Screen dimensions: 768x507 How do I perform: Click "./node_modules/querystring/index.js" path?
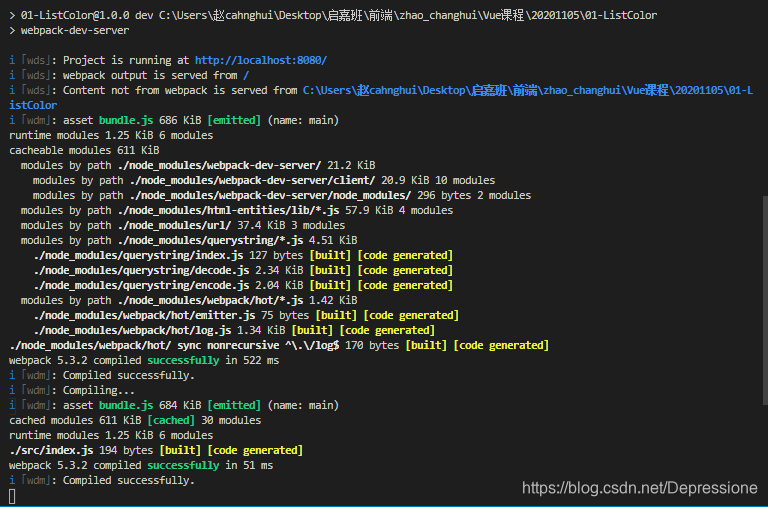(x=139, y=256)
